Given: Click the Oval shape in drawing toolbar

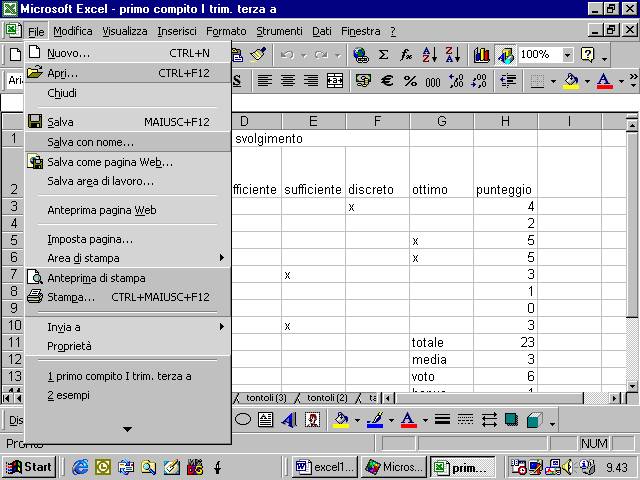Looking at the screenshot, I should tap(243, 419).
